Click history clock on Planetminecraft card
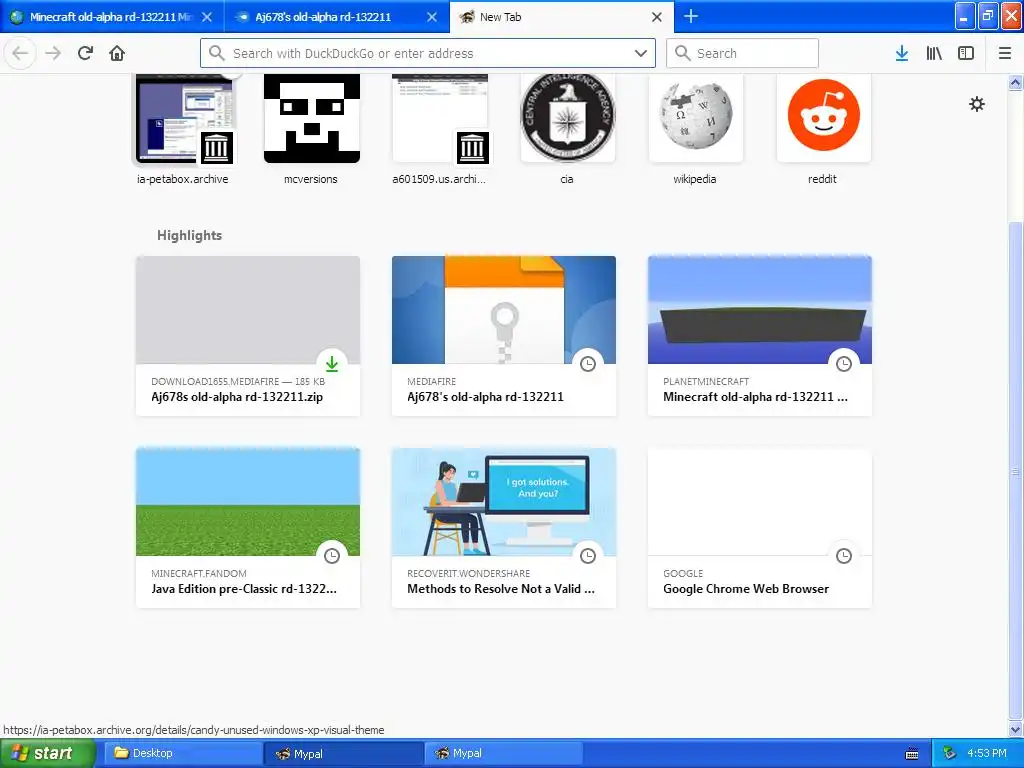1024x768 pixels. click(x=844, y=364)
